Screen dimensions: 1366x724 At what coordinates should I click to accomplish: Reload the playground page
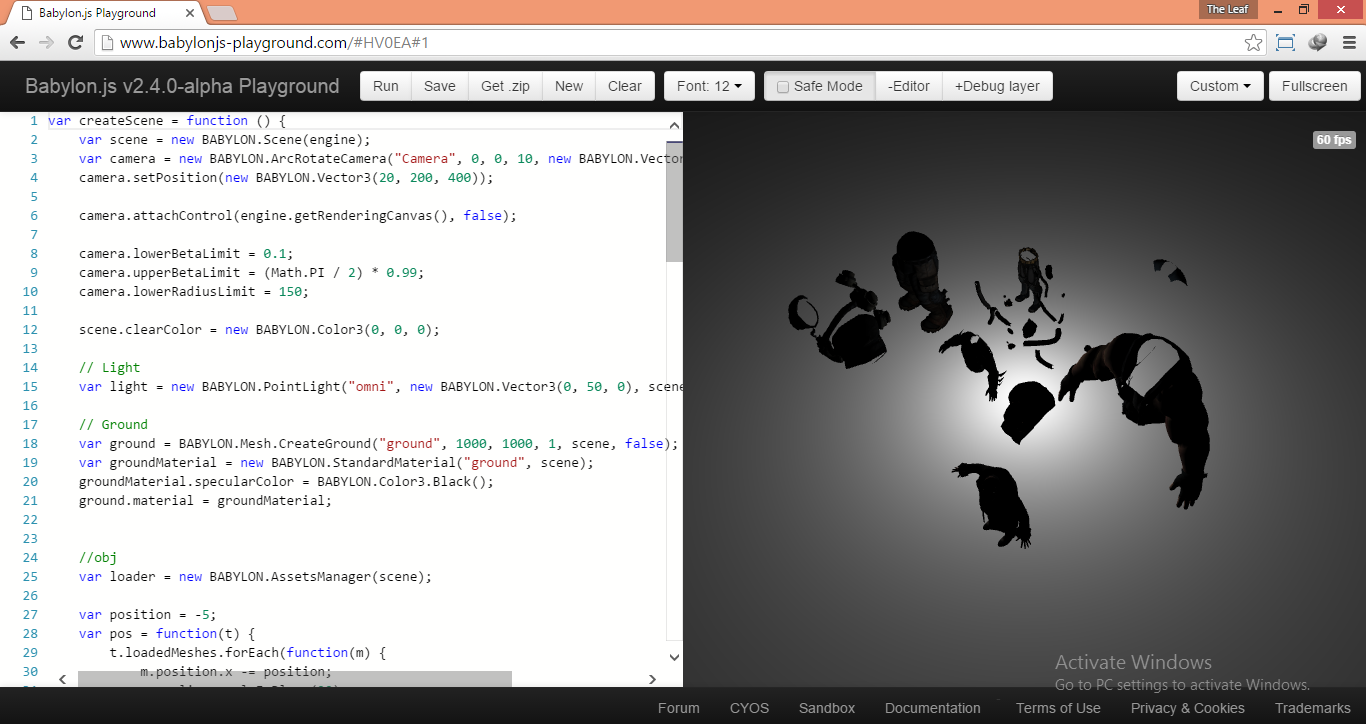(x=75, y=42)
